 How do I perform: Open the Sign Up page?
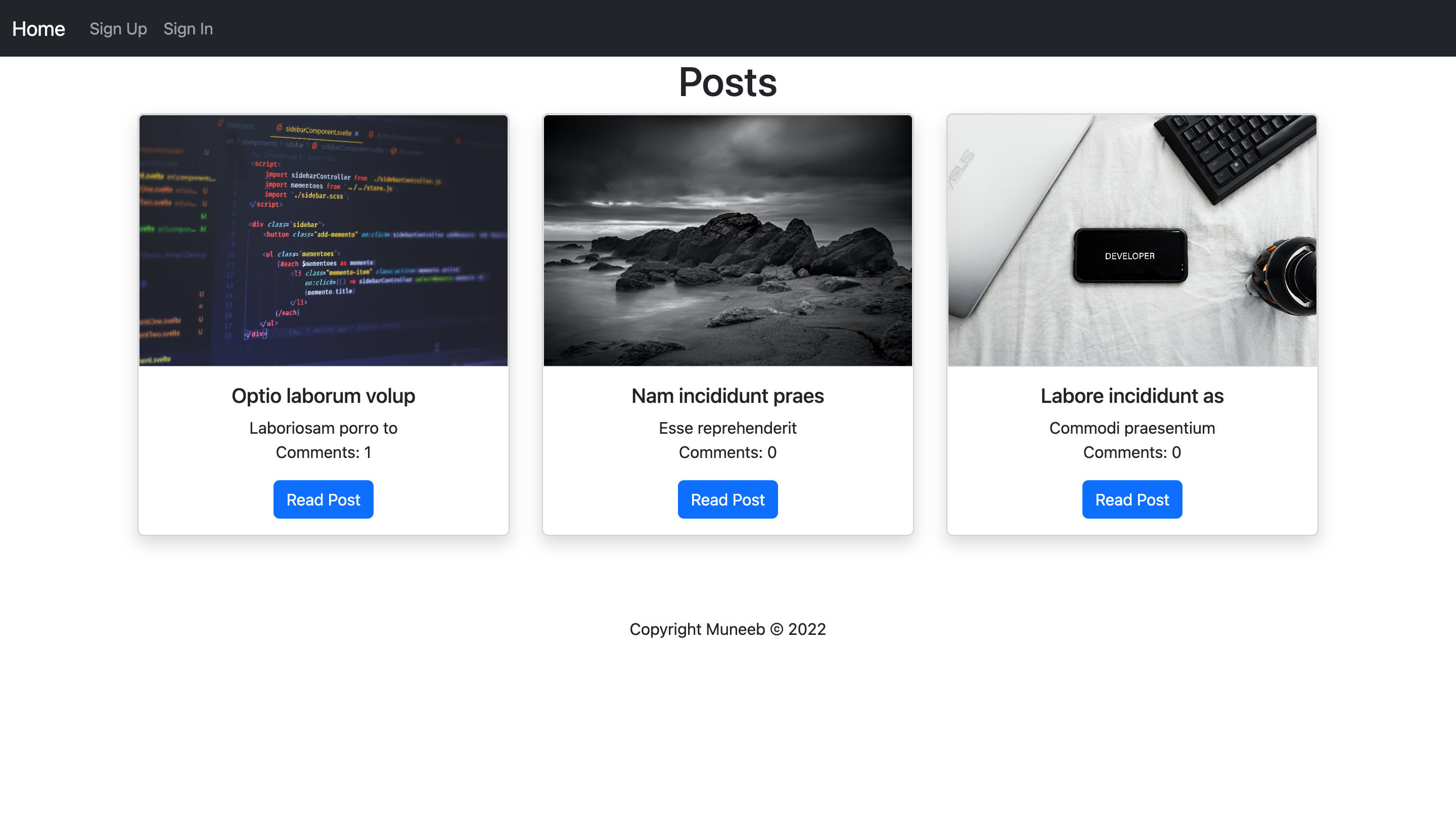118,28
